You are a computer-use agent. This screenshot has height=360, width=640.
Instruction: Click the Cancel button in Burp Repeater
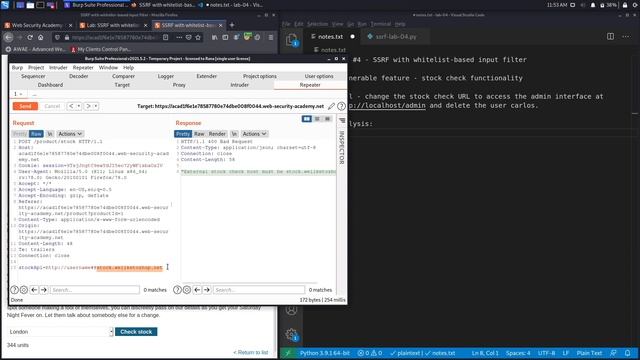click(x=52, y=106)
